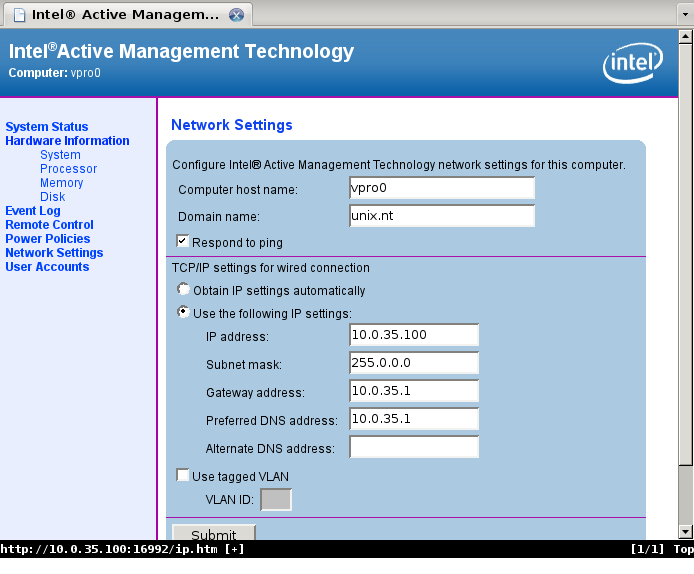Click the Domain name field
Screen dimensions: 694x574
(x=442, y=216)
